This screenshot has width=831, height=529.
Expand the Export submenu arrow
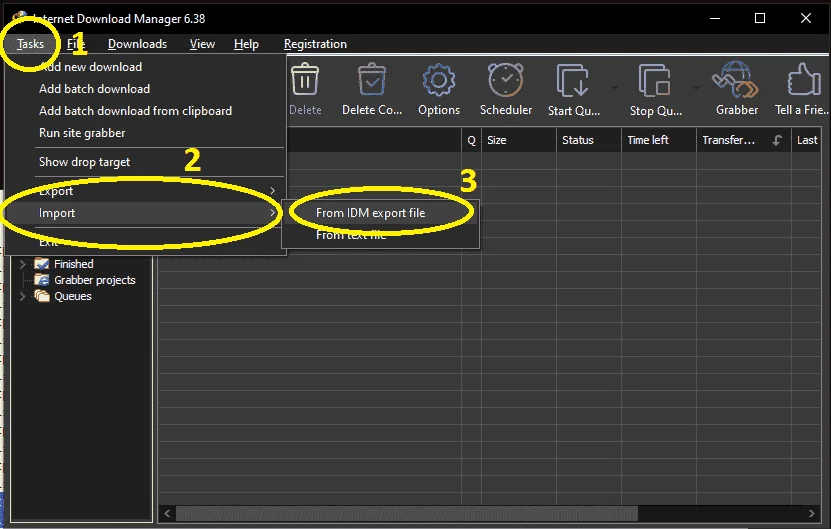pos(272,190)
